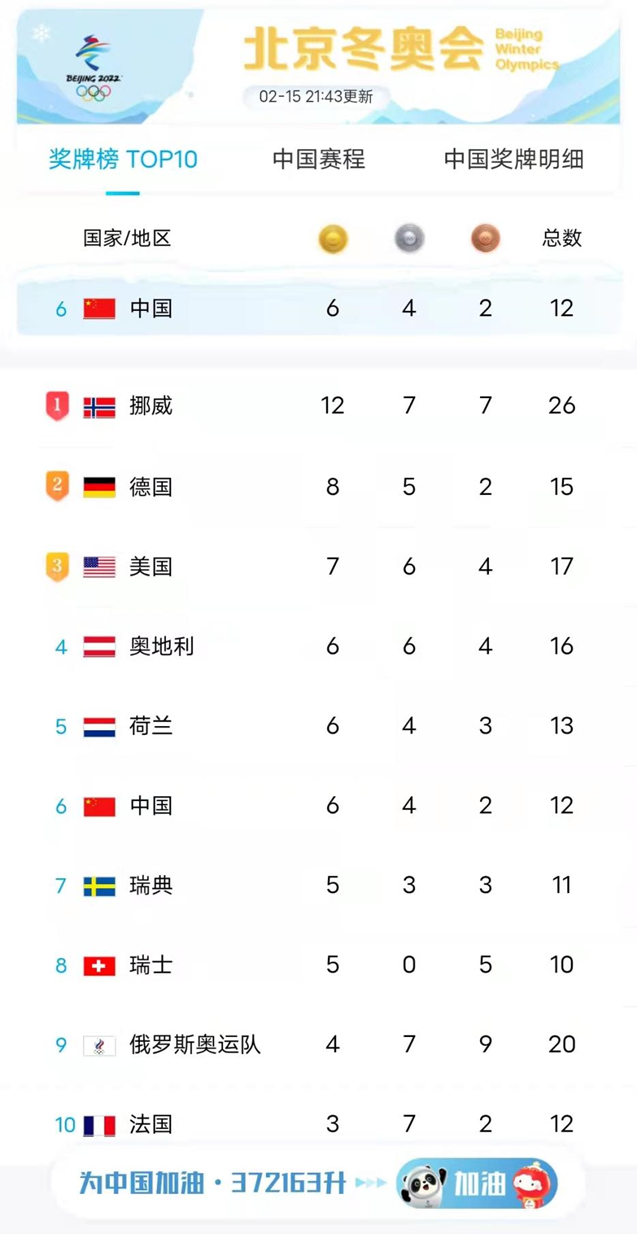The image size is (637, 1234).
Task: Click the Switzerland flag icon
Action: click(99, 966)
